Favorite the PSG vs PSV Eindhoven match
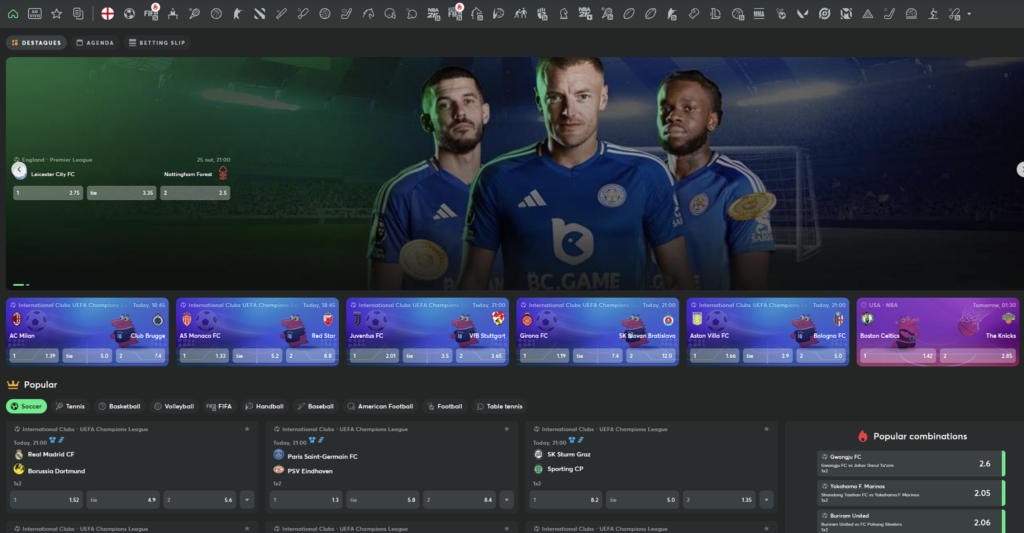 507,429
